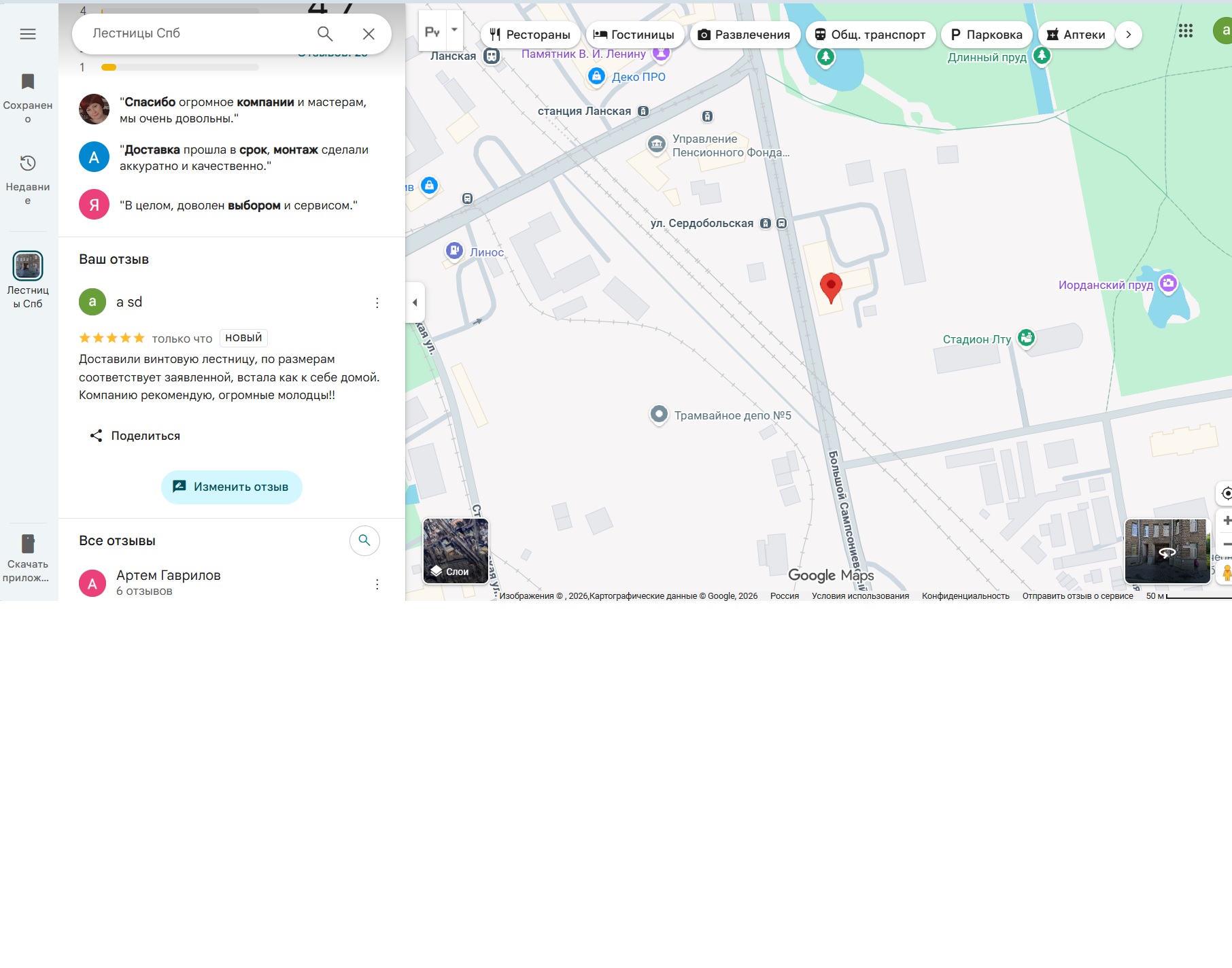This screenshot has height=968, width=1232.
Task: Clear the search with X icon
Action: point(369,34)
